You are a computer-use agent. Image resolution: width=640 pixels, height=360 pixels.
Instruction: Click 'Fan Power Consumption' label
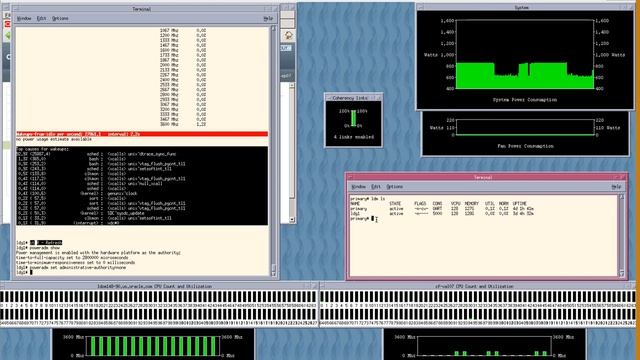coord(525,146)
